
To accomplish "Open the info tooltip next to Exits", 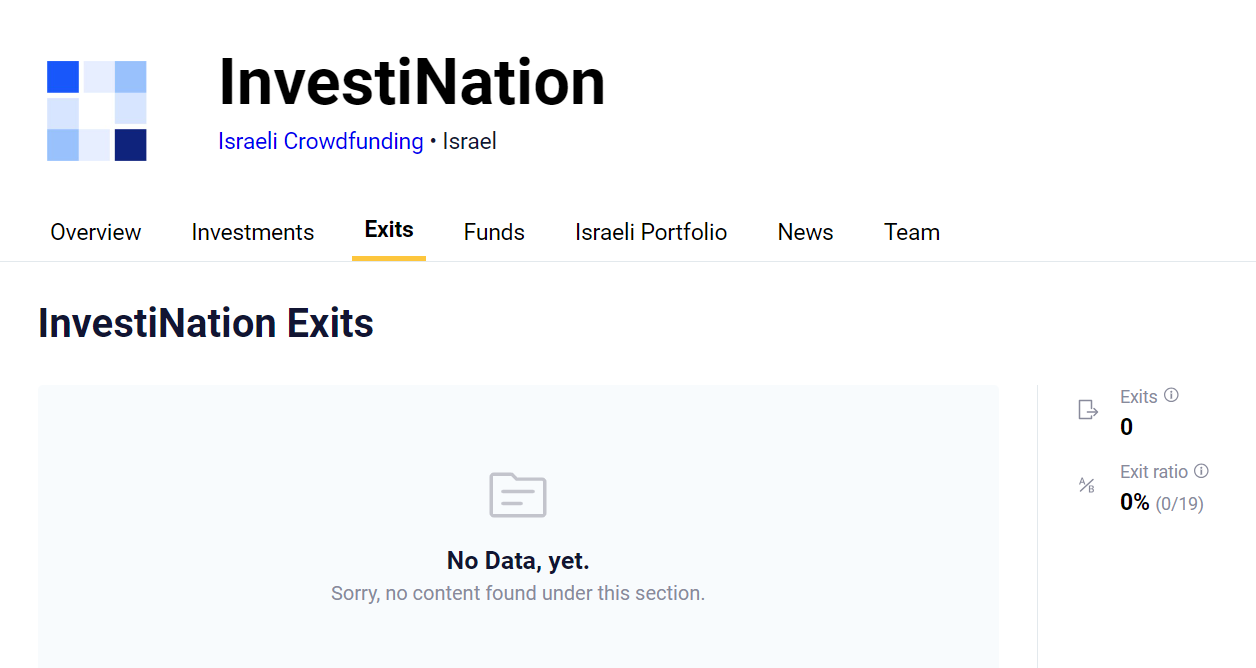I will 1171,395.
